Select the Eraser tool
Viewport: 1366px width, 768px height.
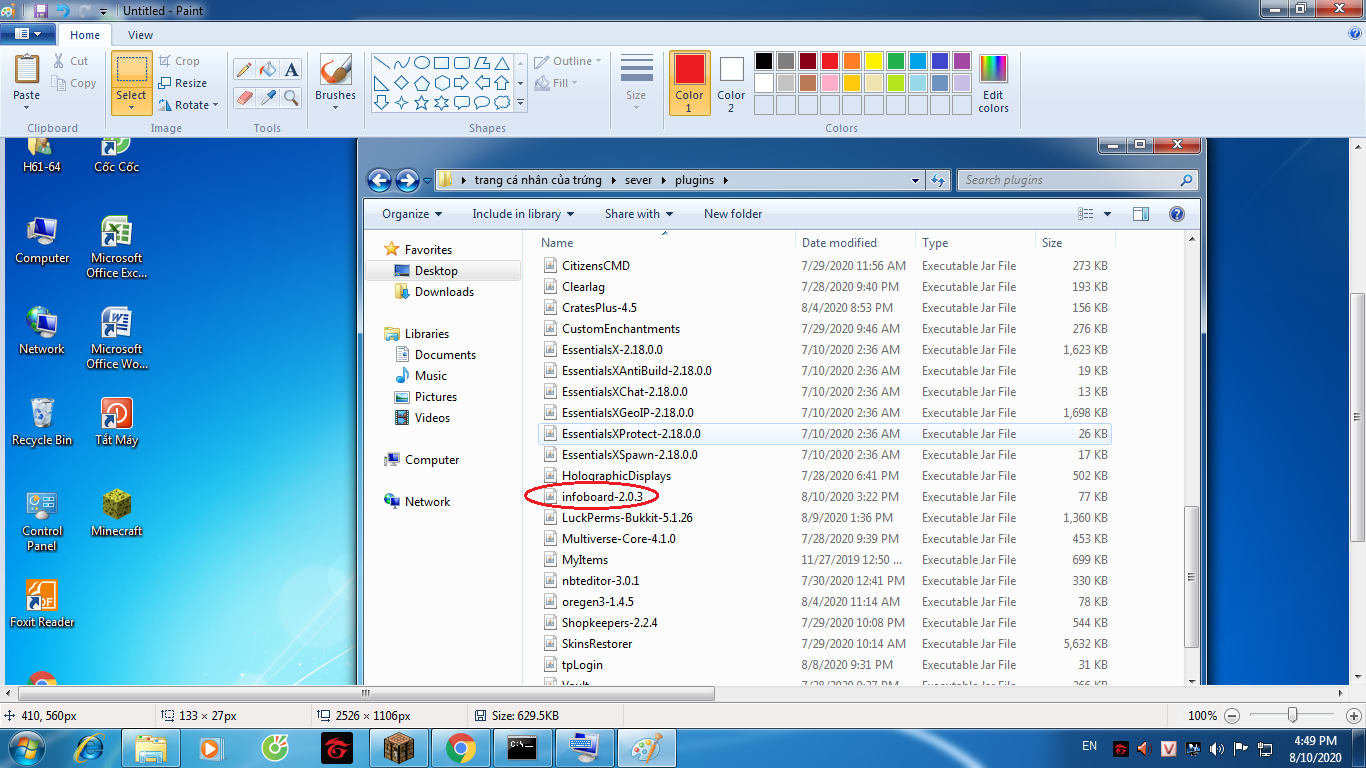pyautogui.click(x=243, y=97)
